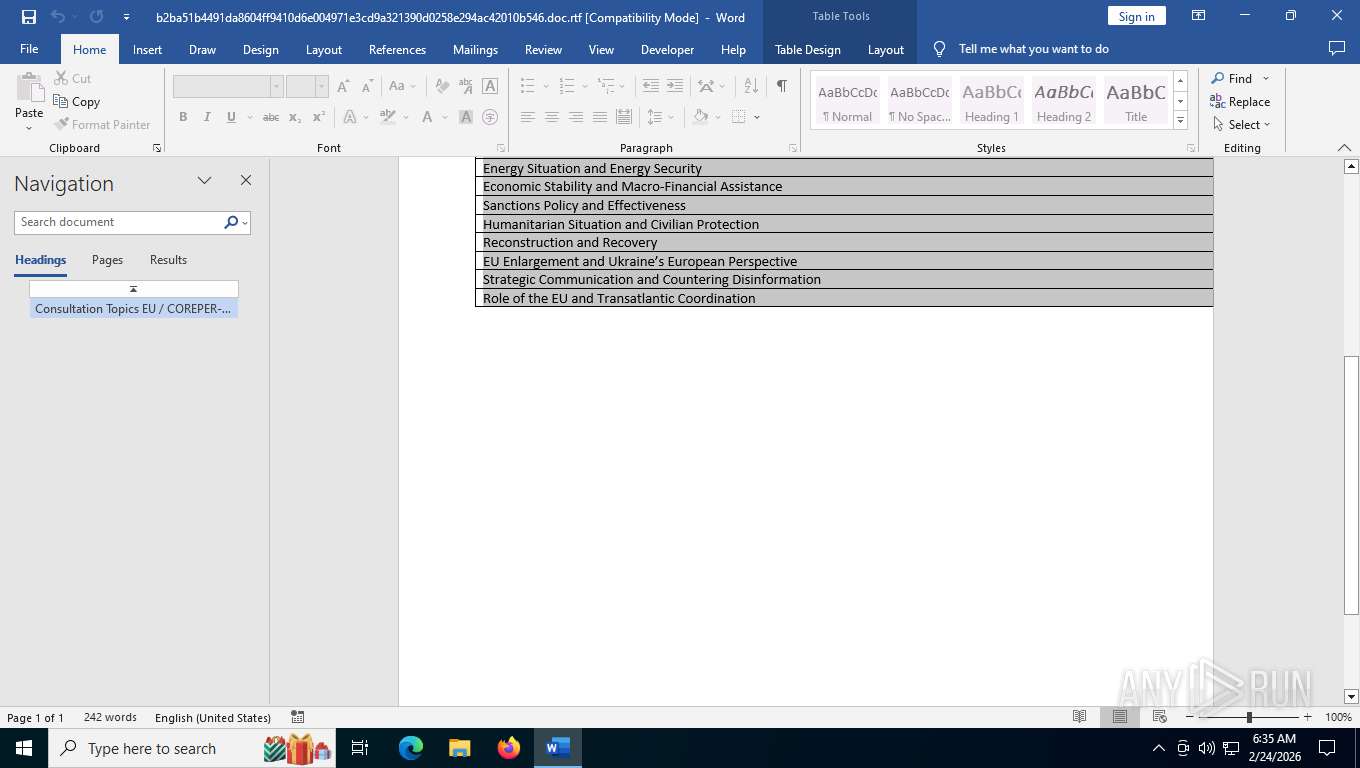The image size is (1360, 768).
Task: Open the bullets list dropdown
Action: tap(546, 86)
